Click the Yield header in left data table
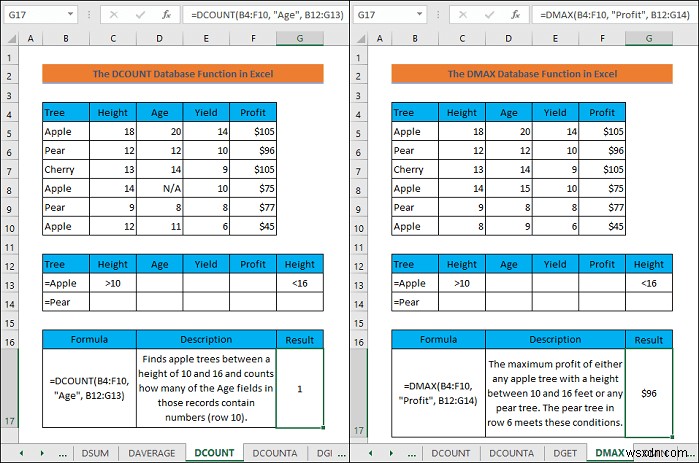This screenshot has width=699, height=463. click(x=206, y=112)
